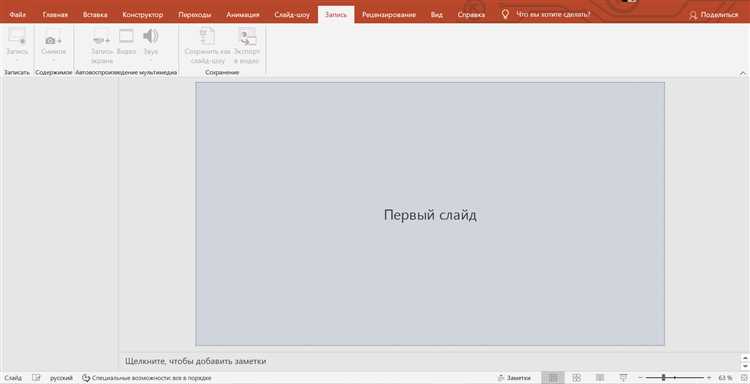Open the Главная tab

point(55,15)
